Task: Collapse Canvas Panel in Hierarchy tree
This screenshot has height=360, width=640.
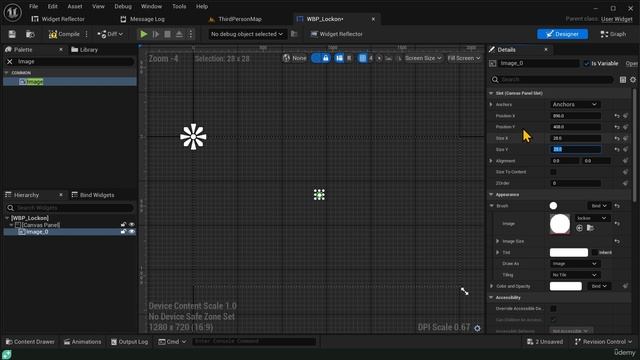Action: (x=11, y=225)
